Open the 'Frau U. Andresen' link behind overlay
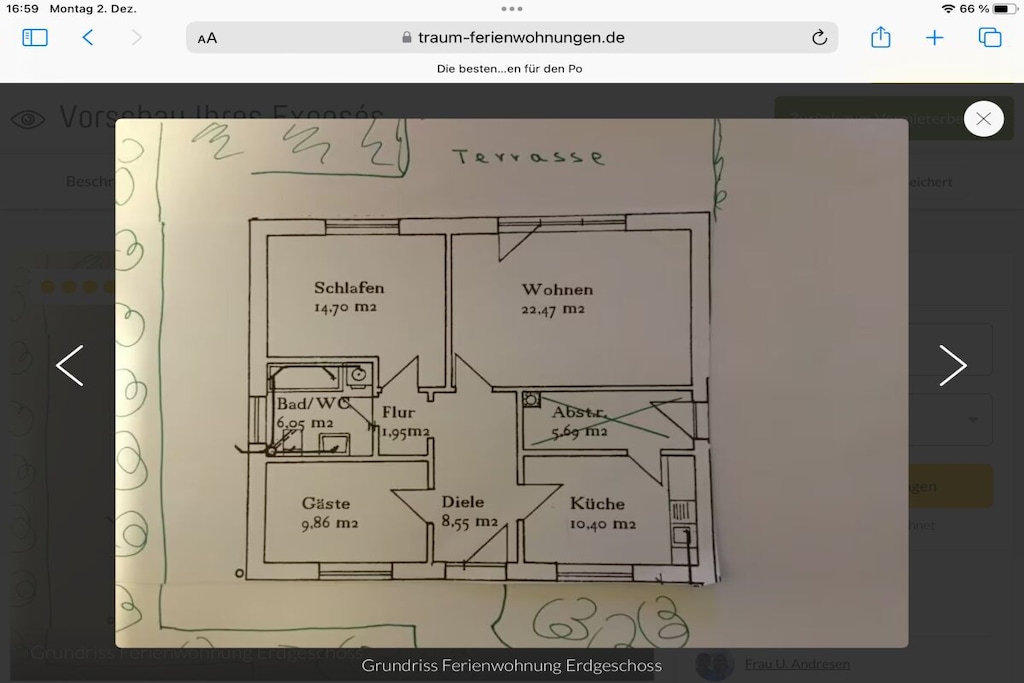The height and width of the screenshot is (683, 1024). tap(797, 664)
